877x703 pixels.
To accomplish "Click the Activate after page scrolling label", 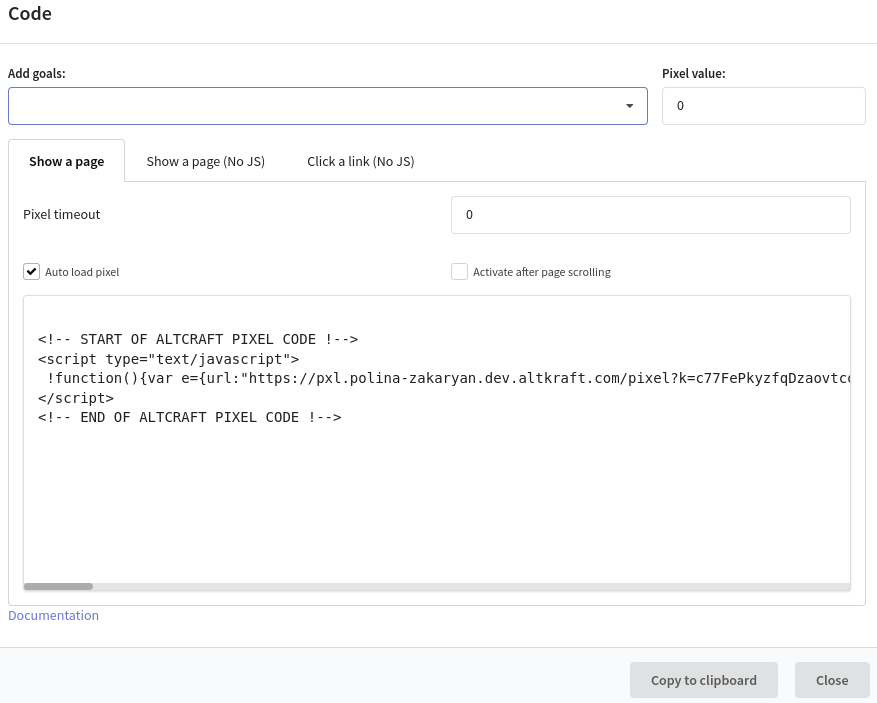I will [542, 272].
